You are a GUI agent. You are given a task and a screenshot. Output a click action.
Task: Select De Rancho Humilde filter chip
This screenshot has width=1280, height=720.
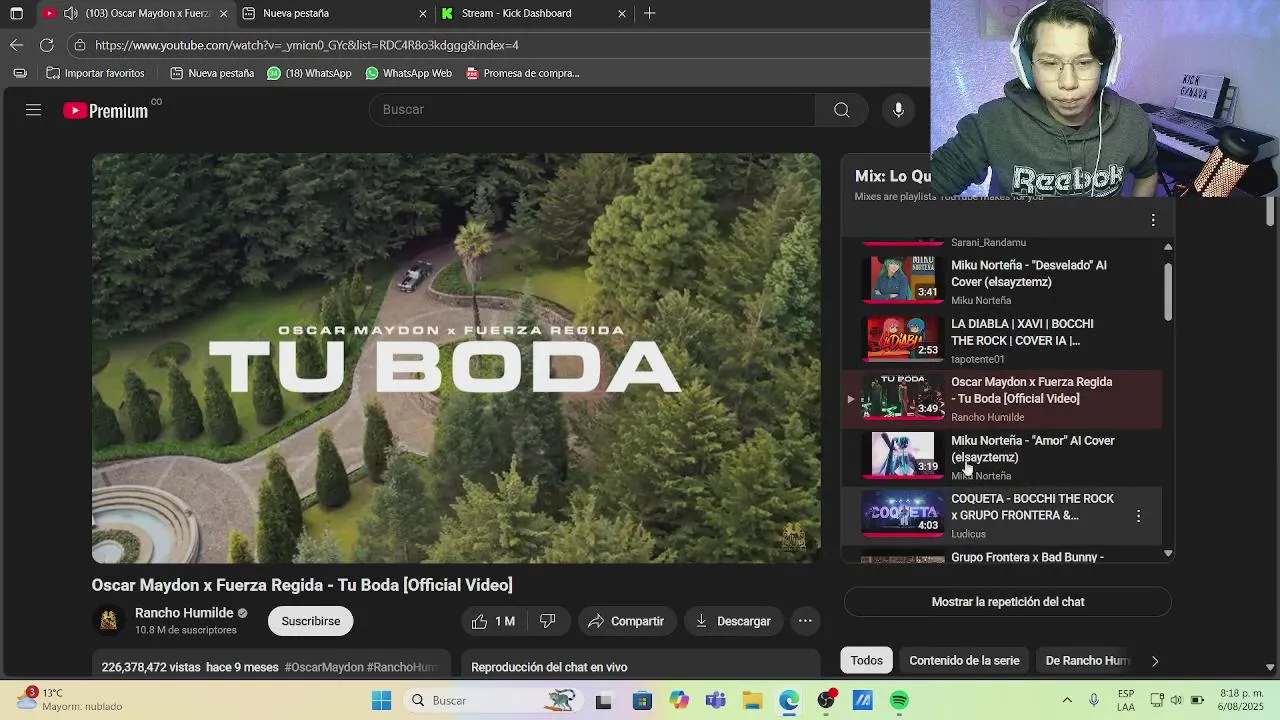1087,660
